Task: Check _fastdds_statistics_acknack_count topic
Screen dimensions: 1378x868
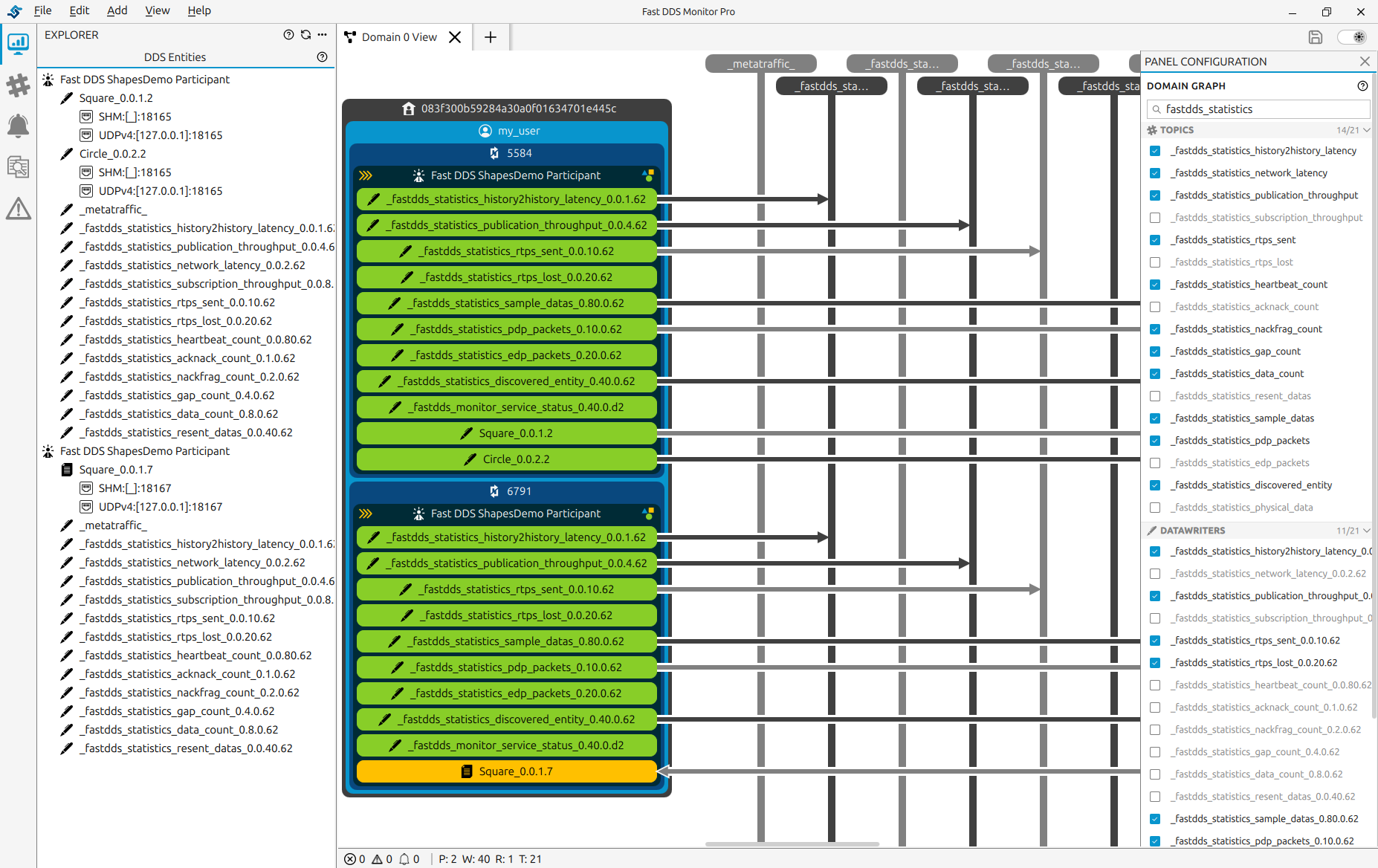Action: (1154, 307)
